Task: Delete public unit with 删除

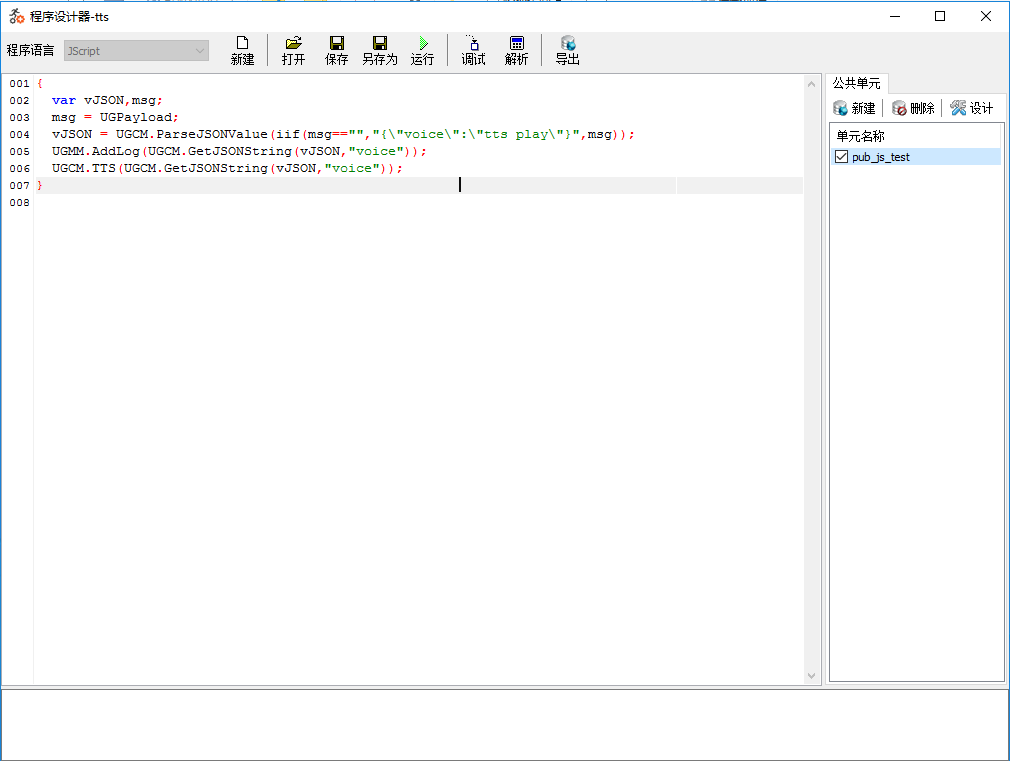Action: 913,108
